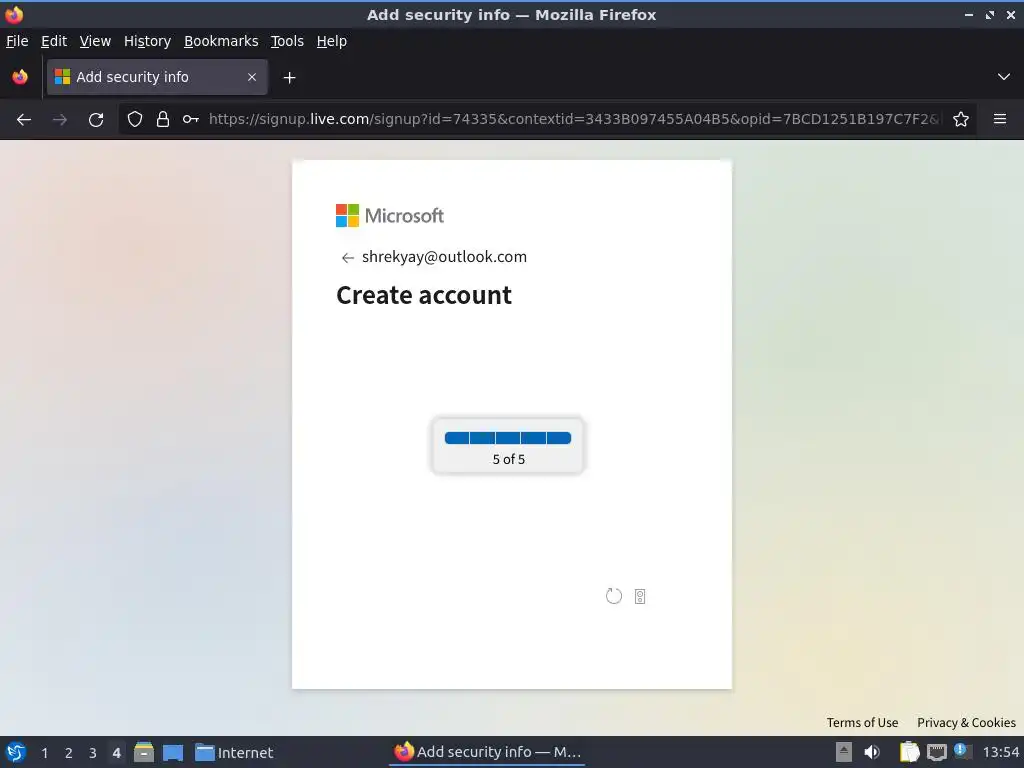Click the Firefox View icon beside tabs
The width and height of the screenshot is (1024, 768).
(20, 77)
